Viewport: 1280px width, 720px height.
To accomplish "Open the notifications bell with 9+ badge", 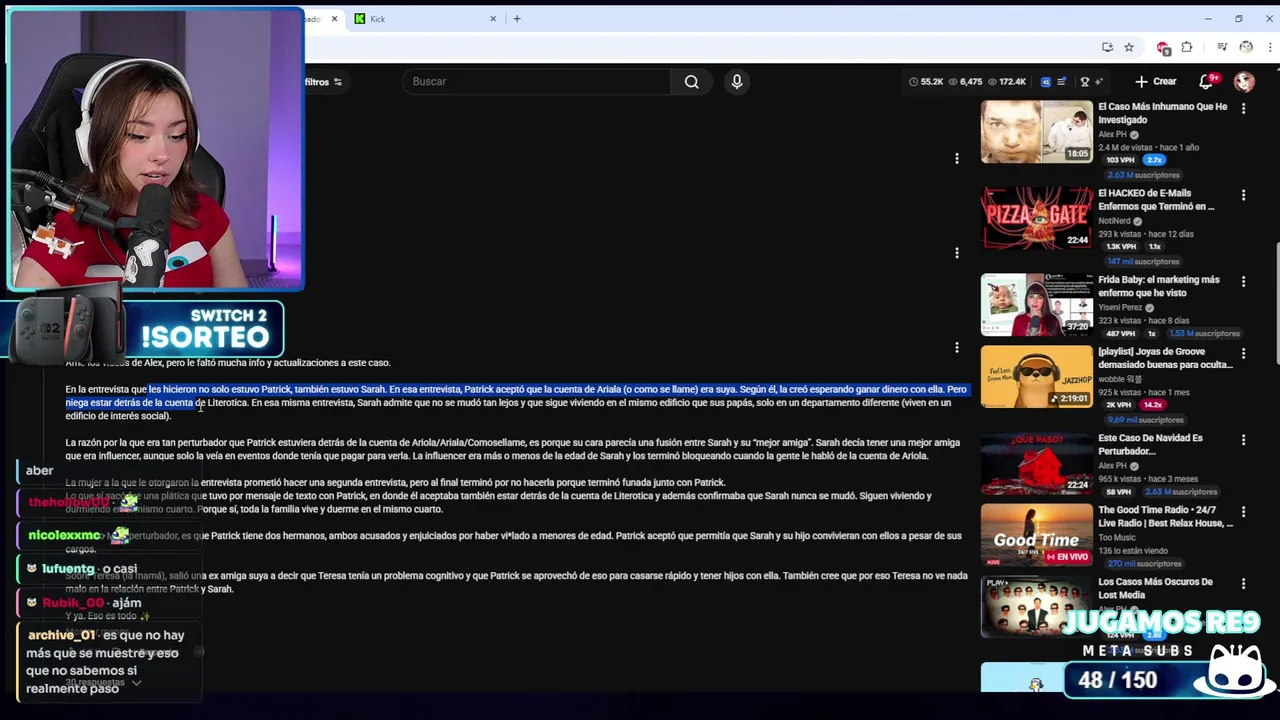I will [1207, 81].
